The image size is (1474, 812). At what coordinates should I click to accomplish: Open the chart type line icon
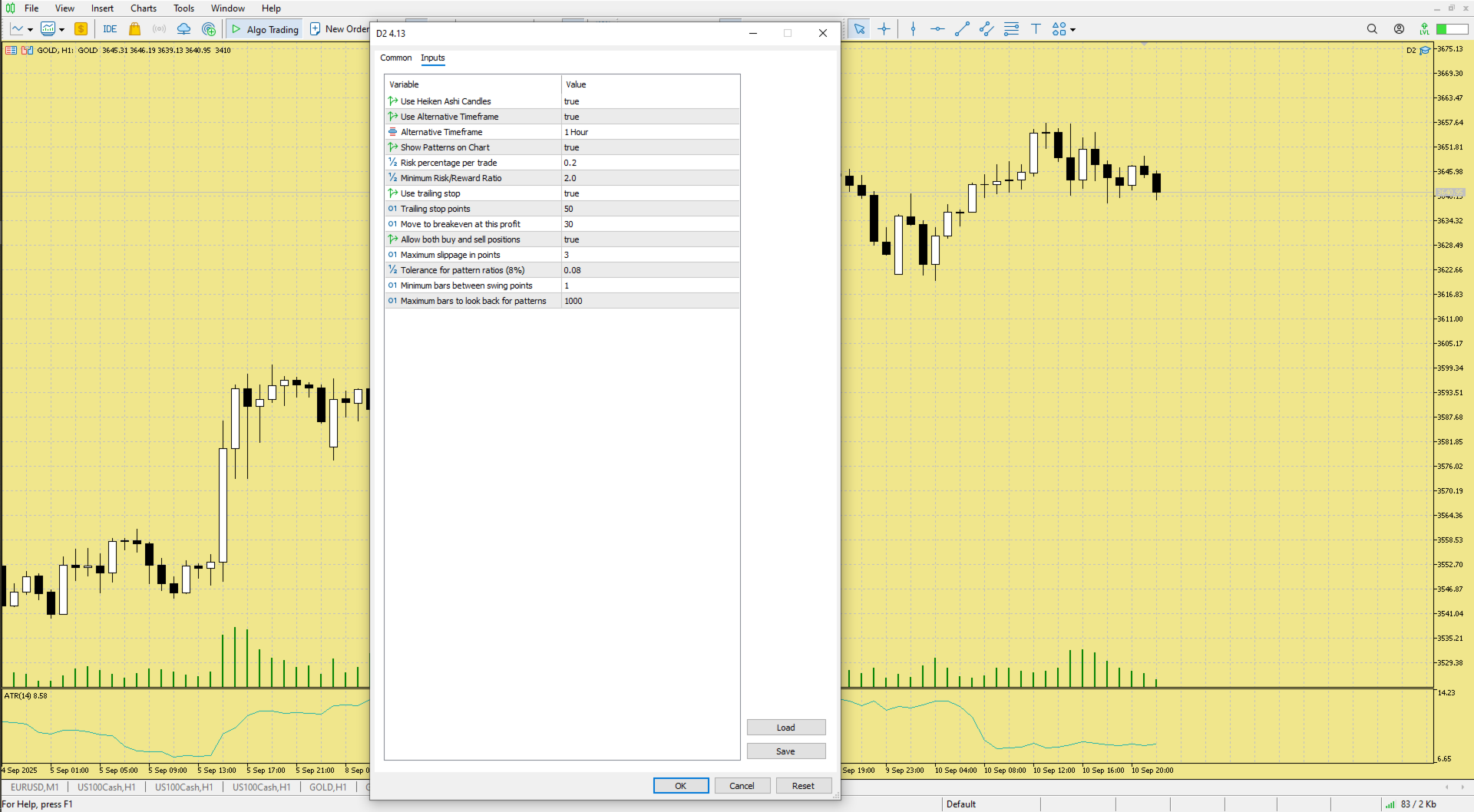(17, 29)
